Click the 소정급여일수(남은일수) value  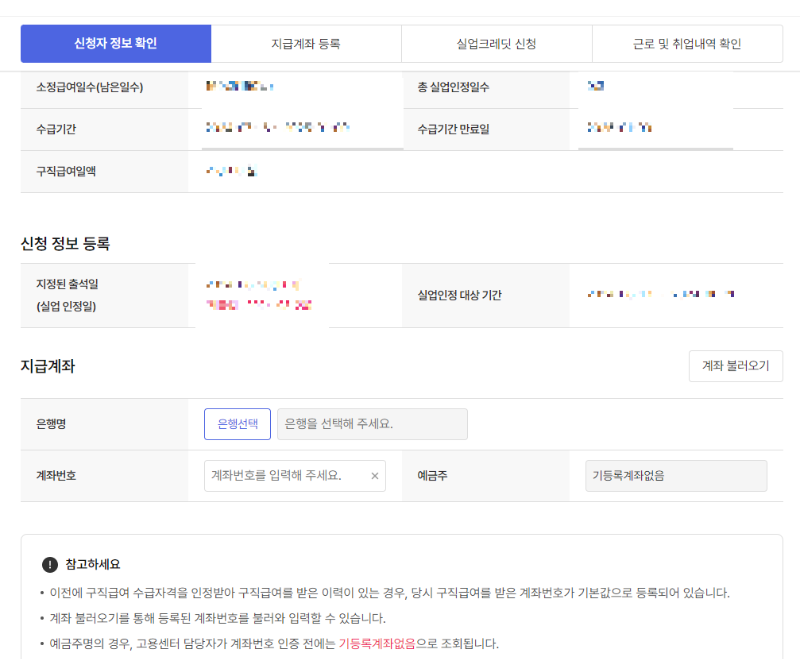240,88
